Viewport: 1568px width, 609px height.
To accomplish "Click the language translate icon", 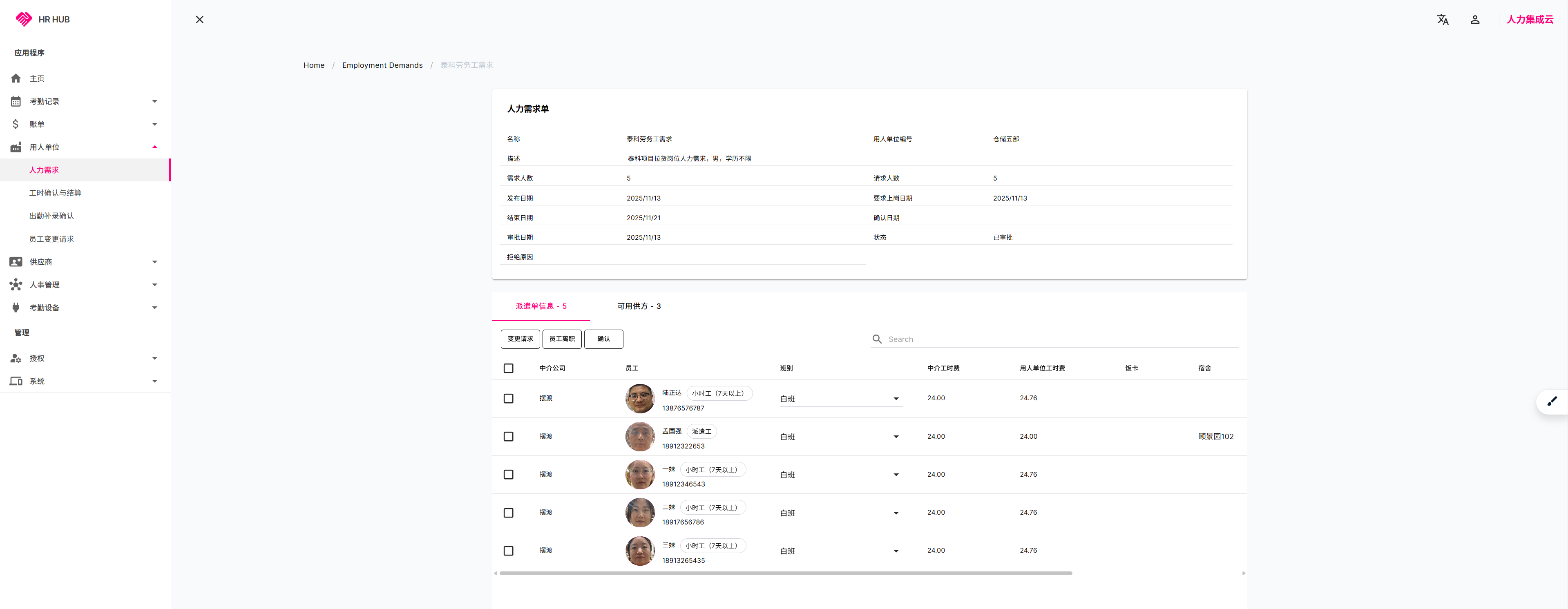I will pos(1442,20).
